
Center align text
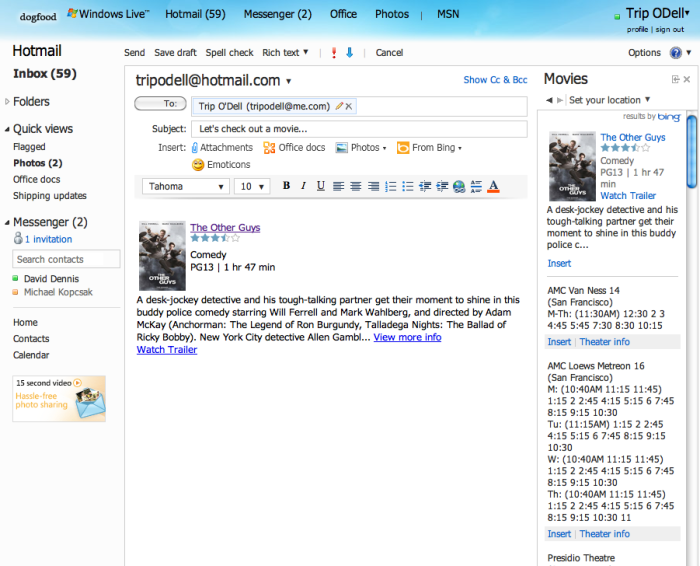(x=356, y=186)
